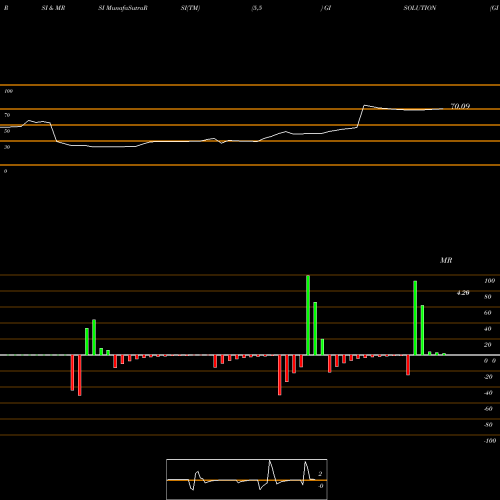500x500 pixels.
Task: Click the header text 'SOLUTION'
Action: [420, 8]
